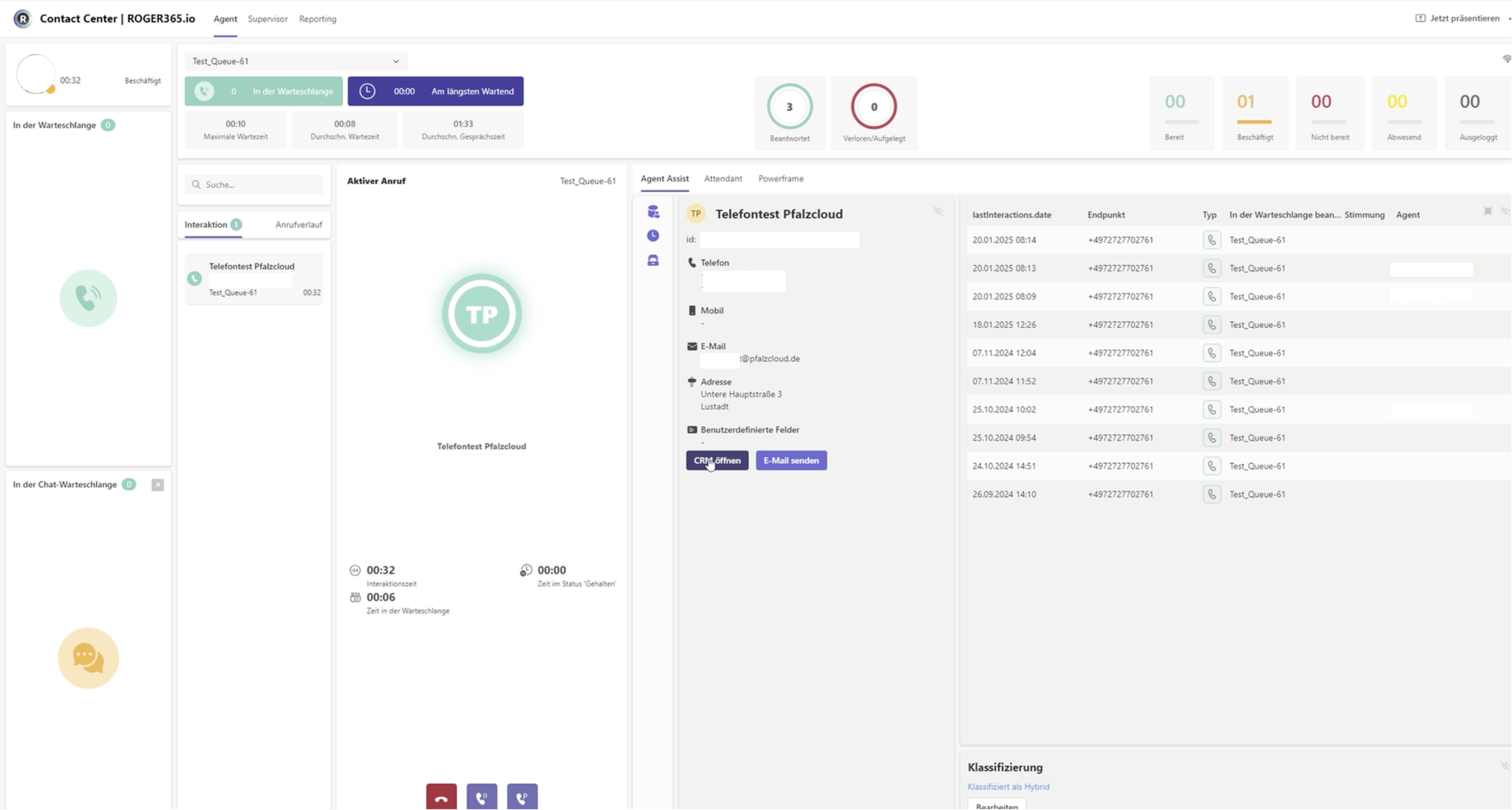Open the Test_Queue-61 queue dropdown
Screen dimensions: 1512x810
[296, 61]
